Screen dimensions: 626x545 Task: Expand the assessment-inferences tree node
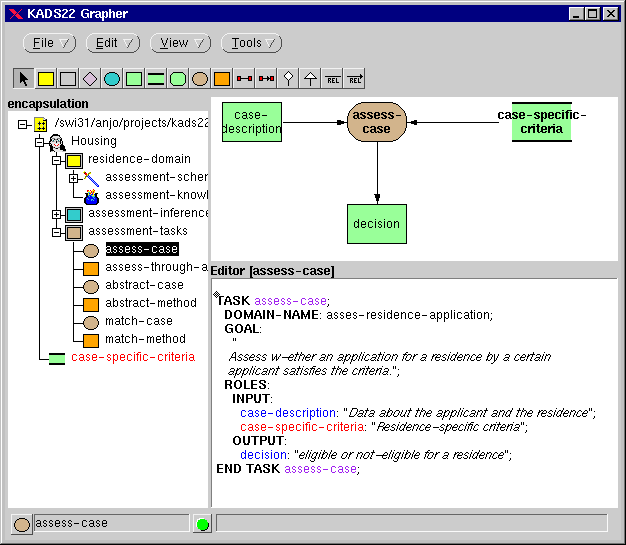coord(57,214)
